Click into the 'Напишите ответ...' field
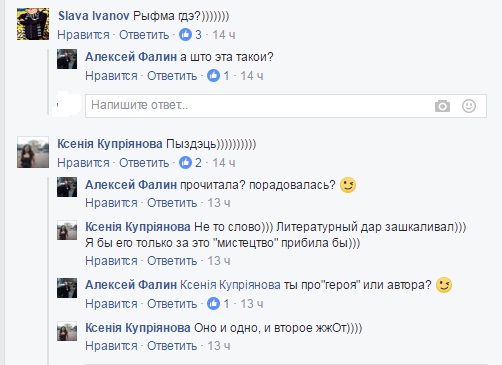Image resolution: width=502 pixels, height=365 pixels. pyautogui.click(x=286, y=106)
